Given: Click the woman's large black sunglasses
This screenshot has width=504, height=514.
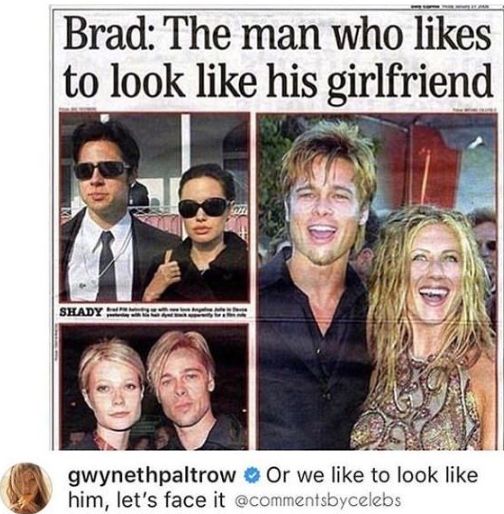Looking at the screenshot, I should point(204,207).
